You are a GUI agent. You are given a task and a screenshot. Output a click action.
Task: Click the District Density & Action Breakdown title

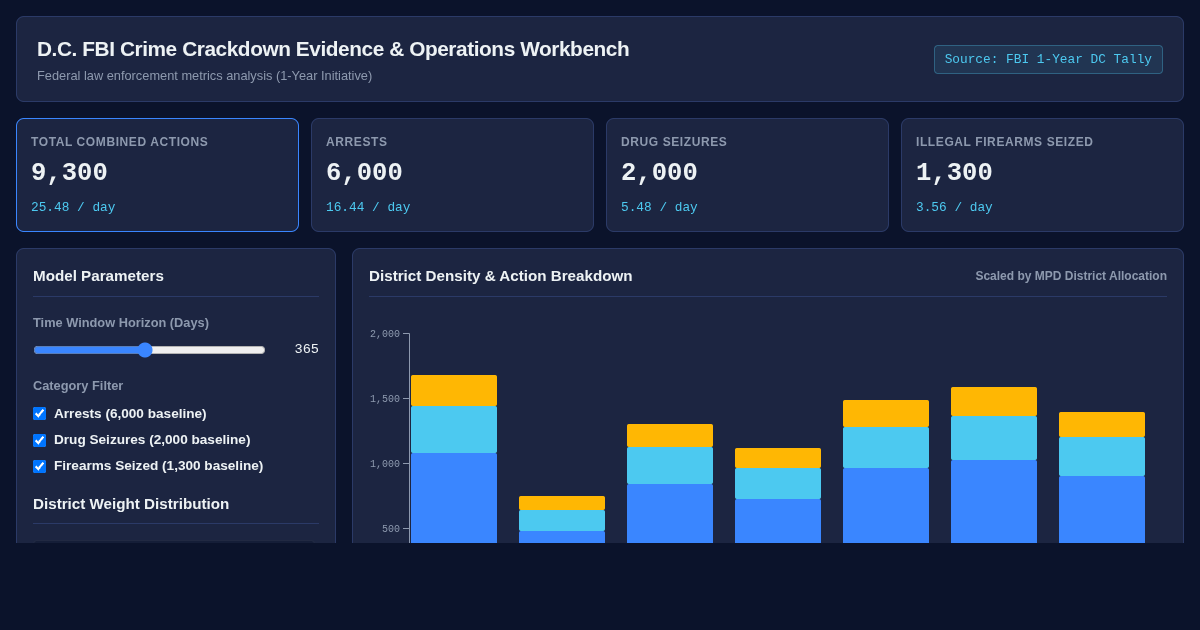click(501, 276)
